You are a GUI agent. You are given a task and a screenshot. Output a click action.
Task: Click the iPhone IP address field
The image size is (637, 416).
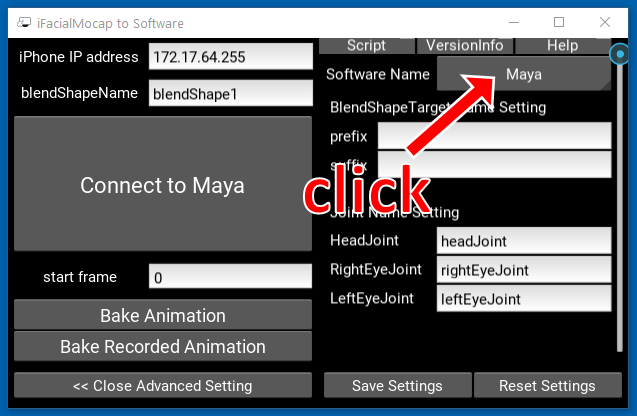[x=231, y=57]
